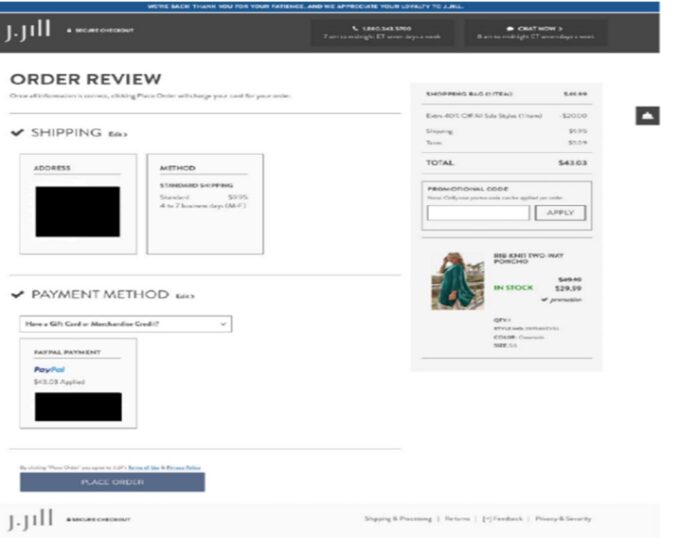The image size is (679, 538).
Task: Click the phone number contact box
Action: (382, 33)
